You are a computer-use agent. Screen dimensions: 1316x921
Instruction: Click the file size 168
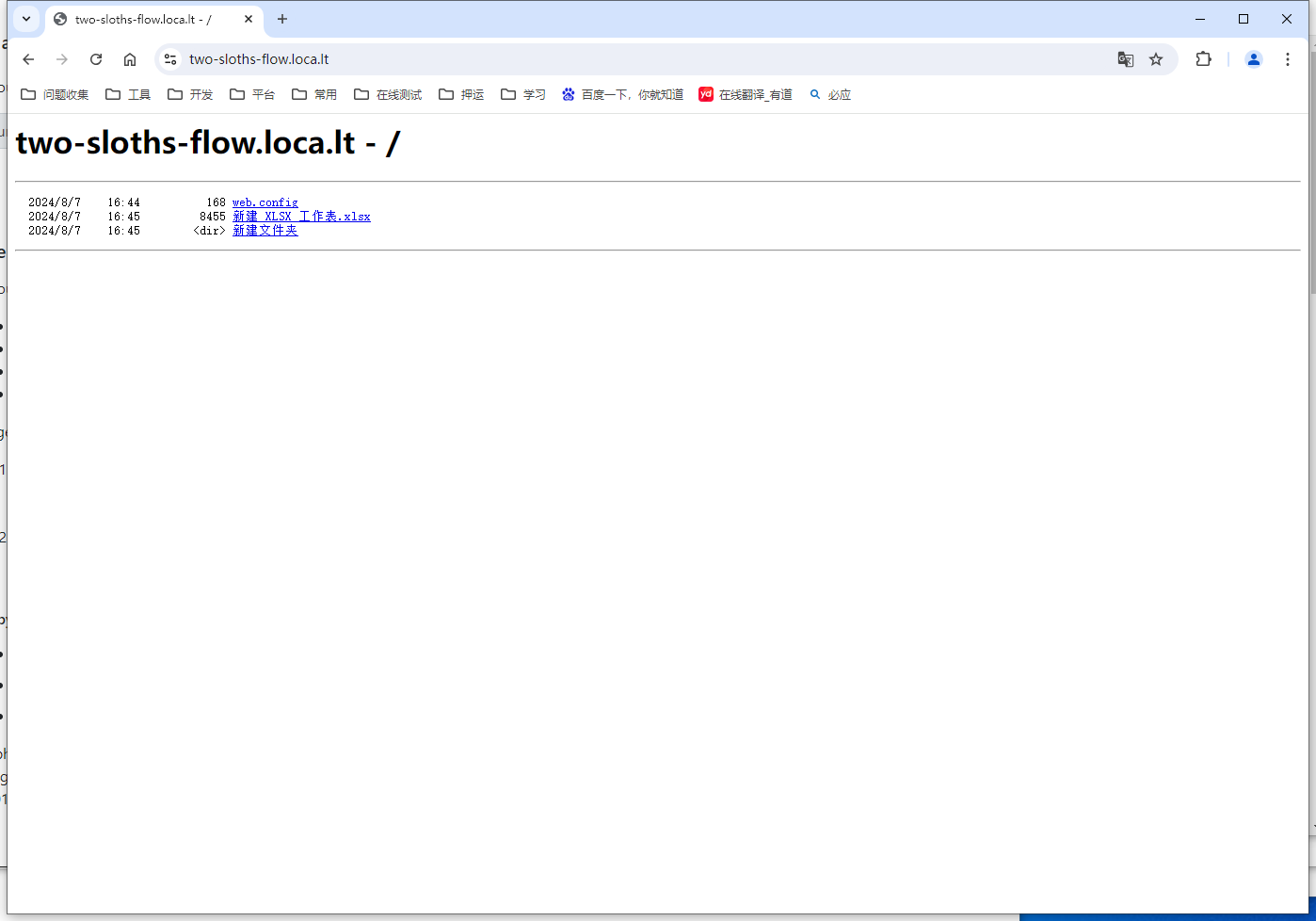(217, 202)
